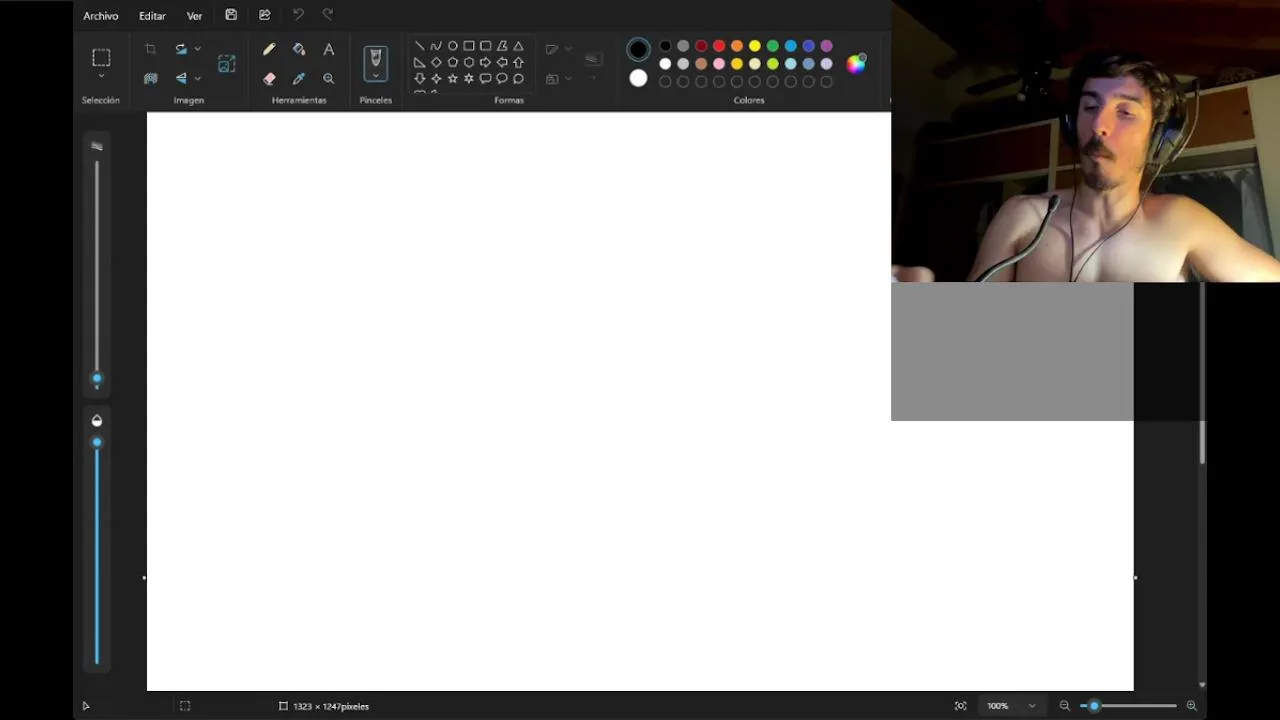1280x720 pixels.
Task: Expand the Pinceles brush type dropdown
Action: pos(376,75)
